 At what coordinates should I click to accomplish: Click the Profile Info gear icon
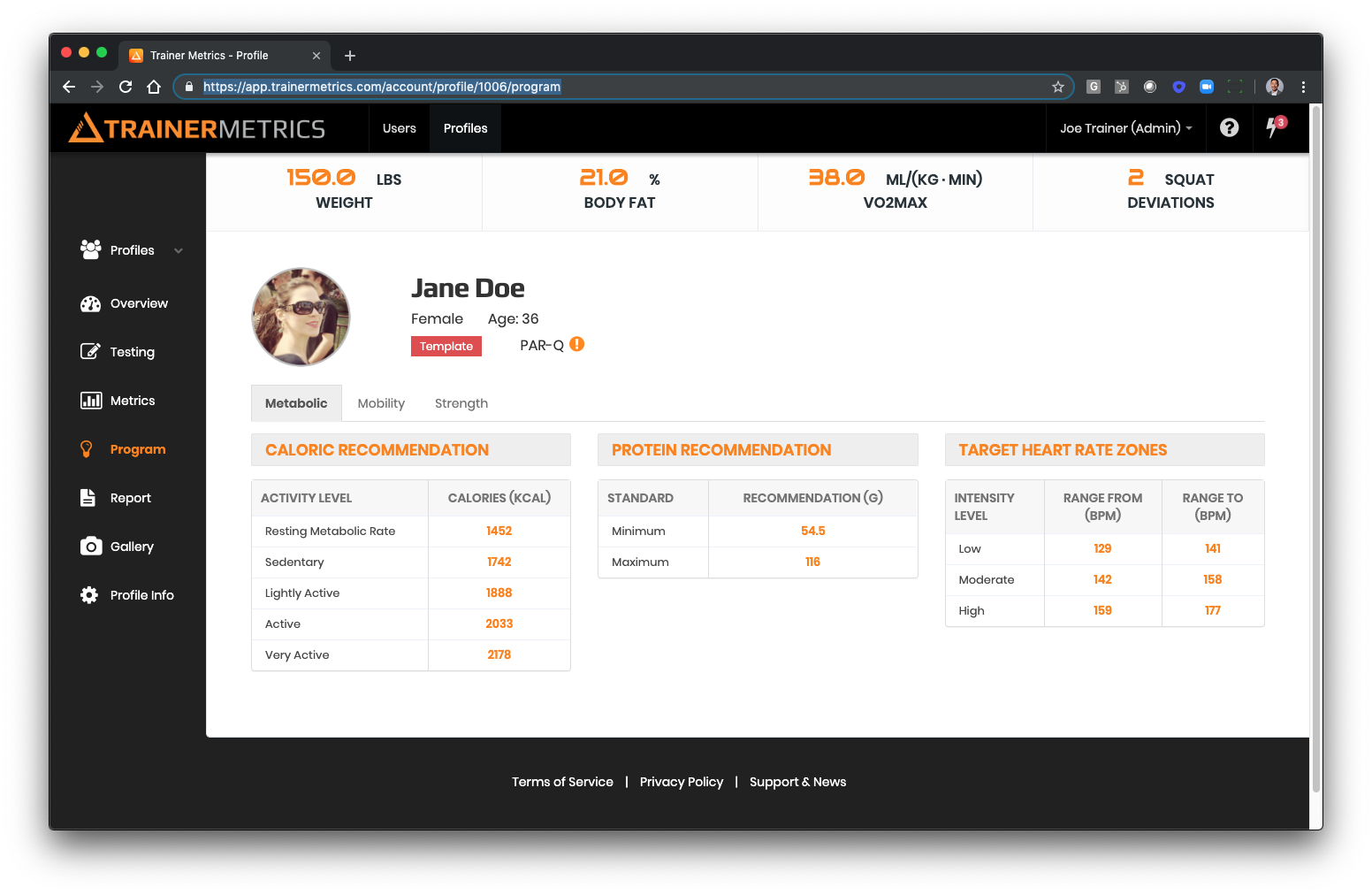pos(89,595)
